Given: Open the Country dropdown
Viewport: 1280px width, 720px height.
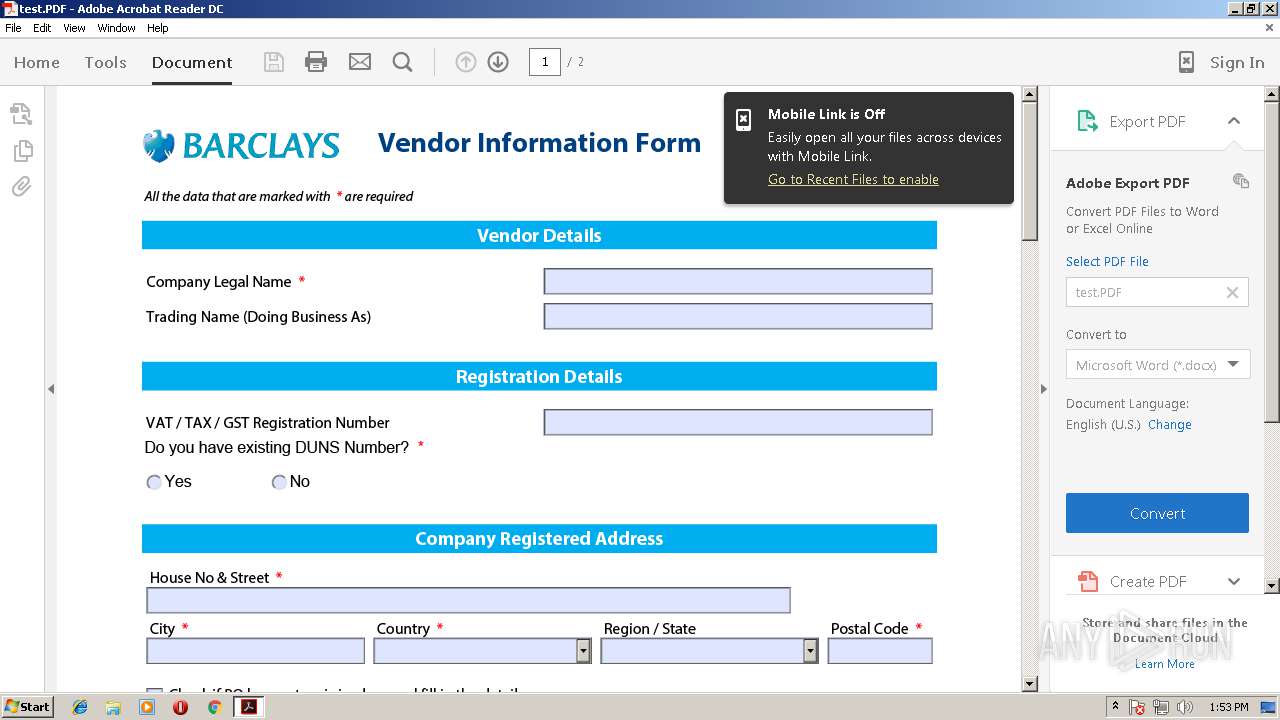Looking at the screenshot, I should tap(584, 651).
